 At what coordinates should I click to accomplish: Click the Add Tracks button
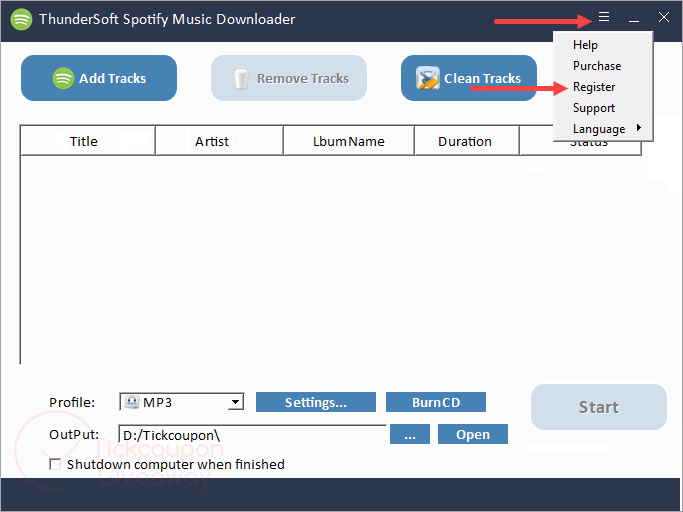pyautogui.click(x=99, y=78)
